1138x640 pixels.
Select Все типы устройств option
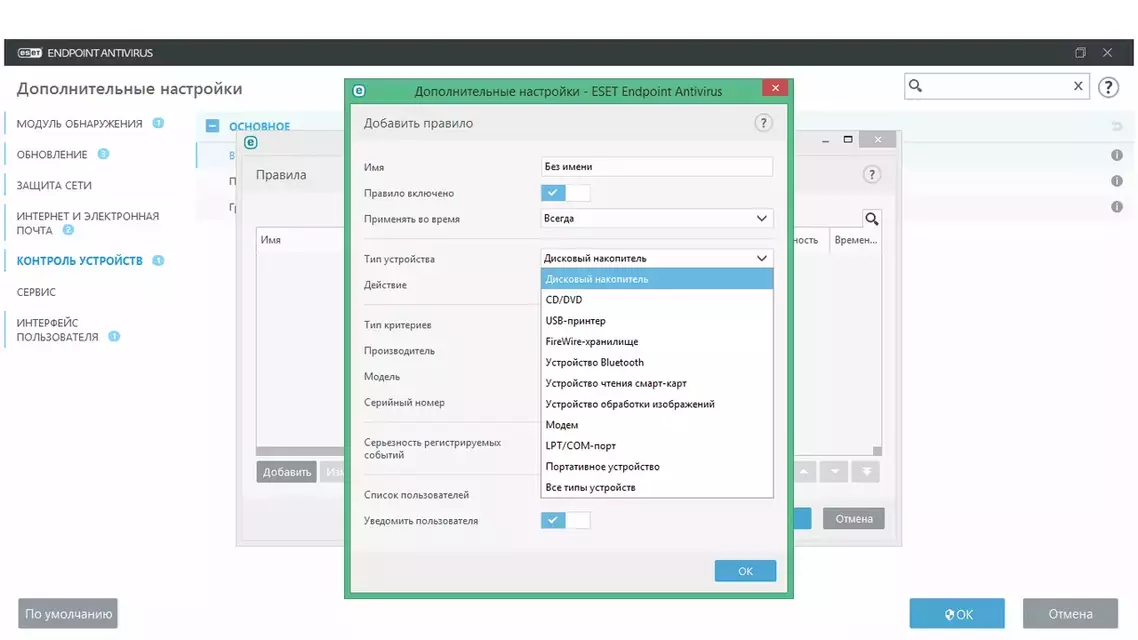click(657, 488)
